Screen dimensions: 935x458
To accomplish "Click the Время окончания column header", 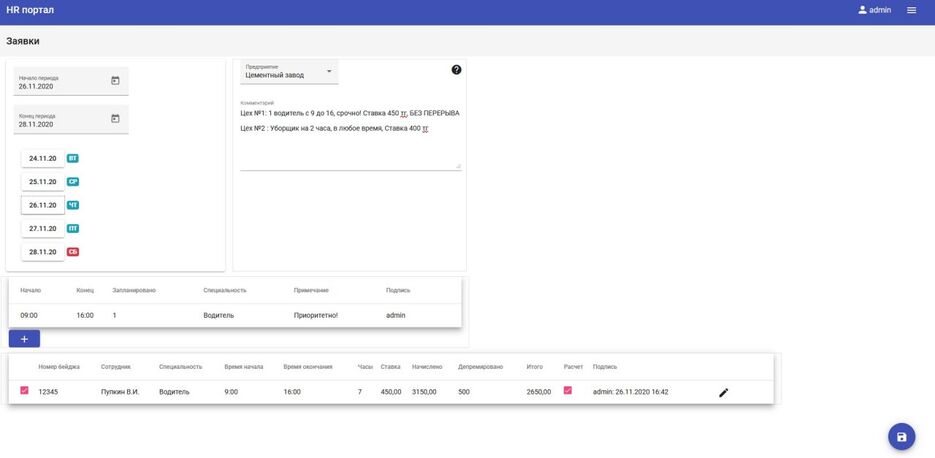I will 308,367.
